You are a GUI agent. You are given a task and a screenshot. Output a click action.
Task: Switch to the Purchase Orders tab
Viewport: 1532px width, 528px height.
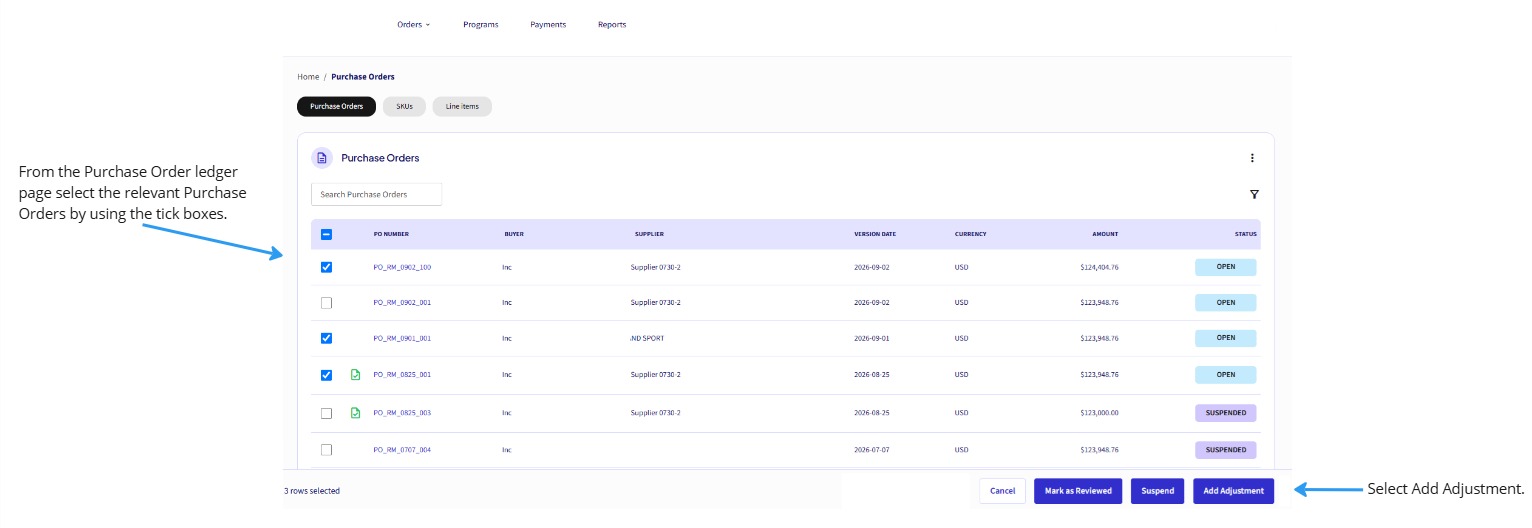point(336,106)
